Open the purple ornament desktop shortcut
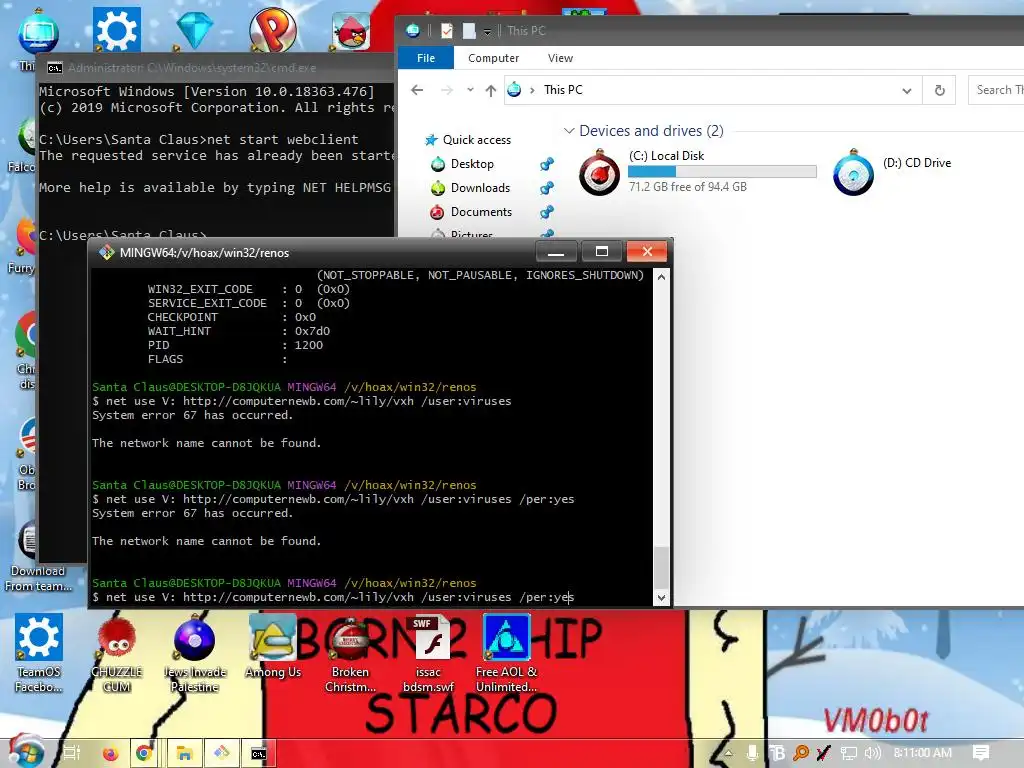Viewport: 1024px width, 768px height. (x=195, y=654)
